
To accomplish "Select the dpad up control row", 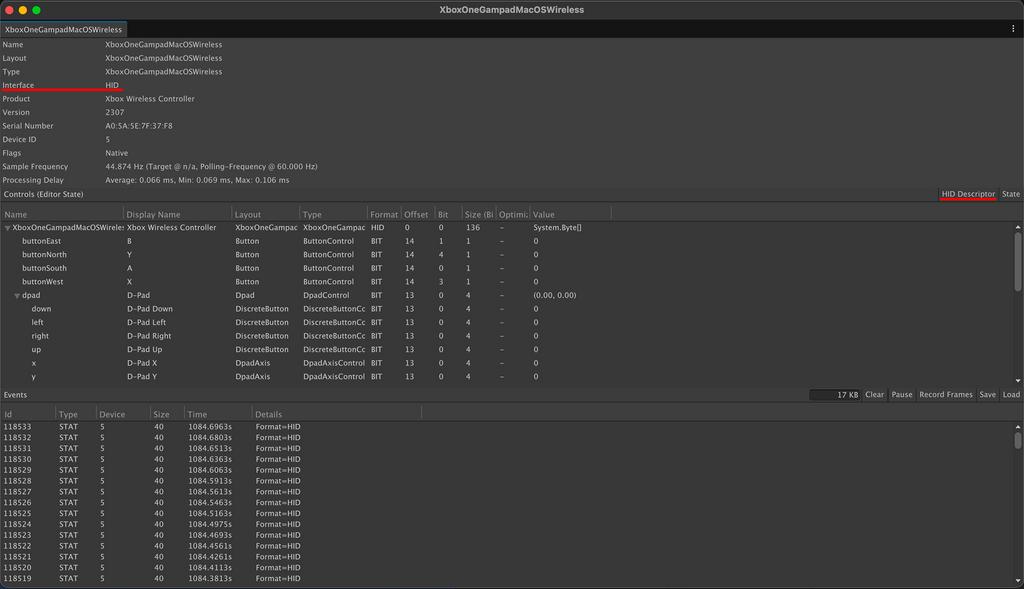I will [507, 350].
